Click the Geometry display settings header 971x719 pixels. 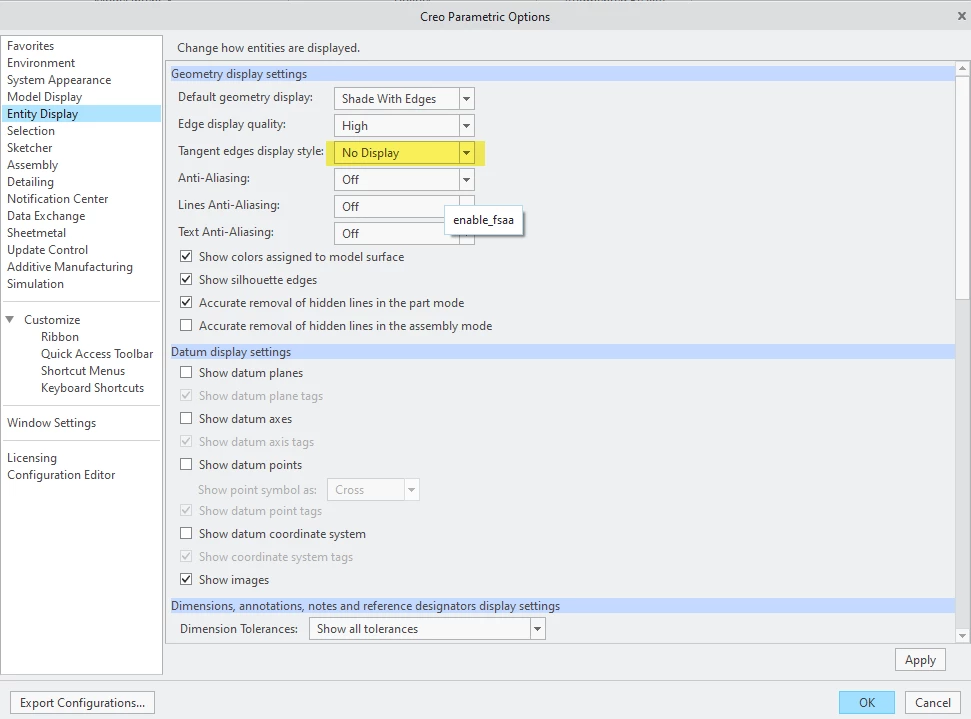pos(562,74)
